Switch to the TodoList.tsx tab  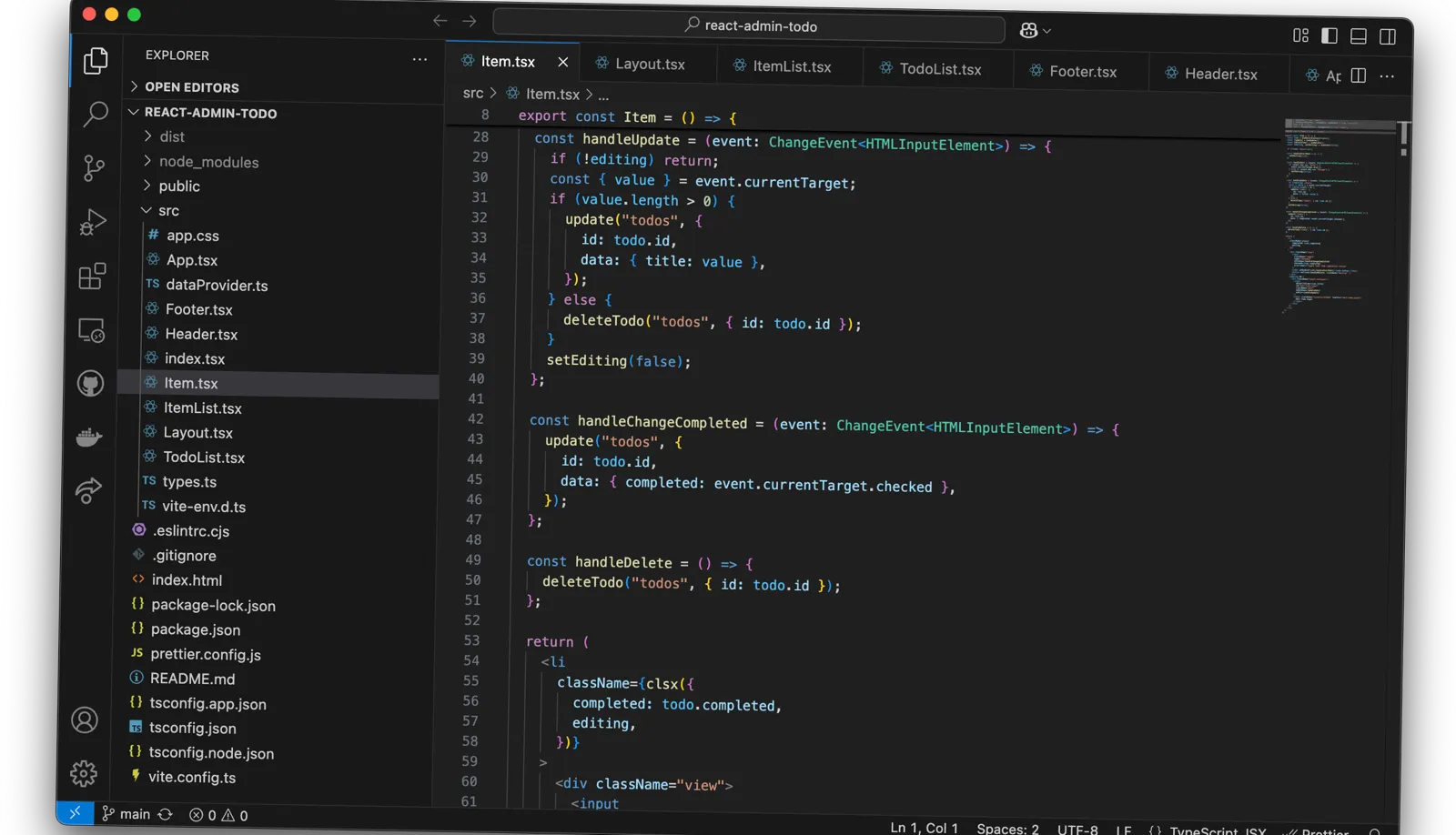pyautogui.click(x=939, y=69)
